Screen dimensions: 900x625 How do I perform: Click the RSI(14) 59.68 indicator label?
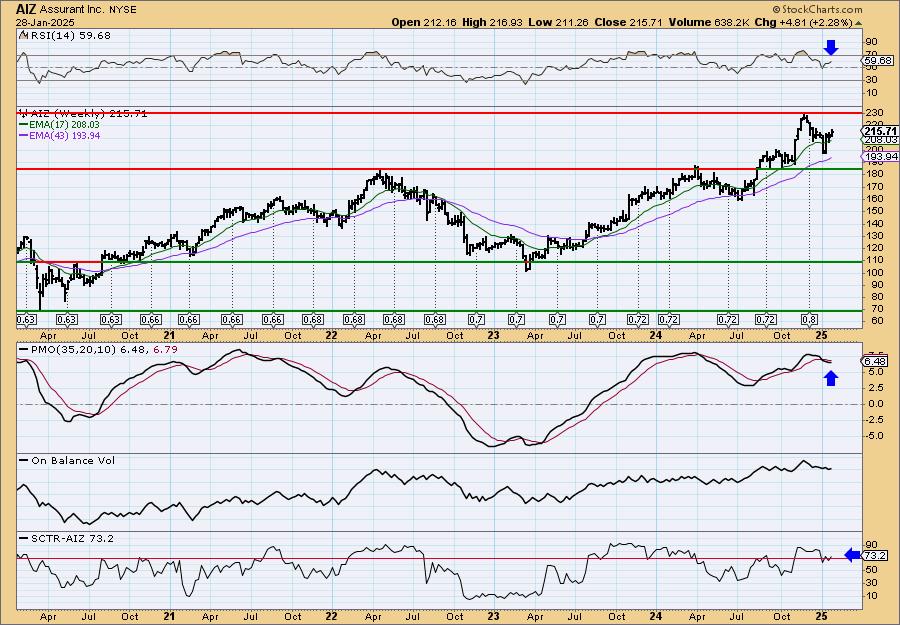tap(69, 35)
